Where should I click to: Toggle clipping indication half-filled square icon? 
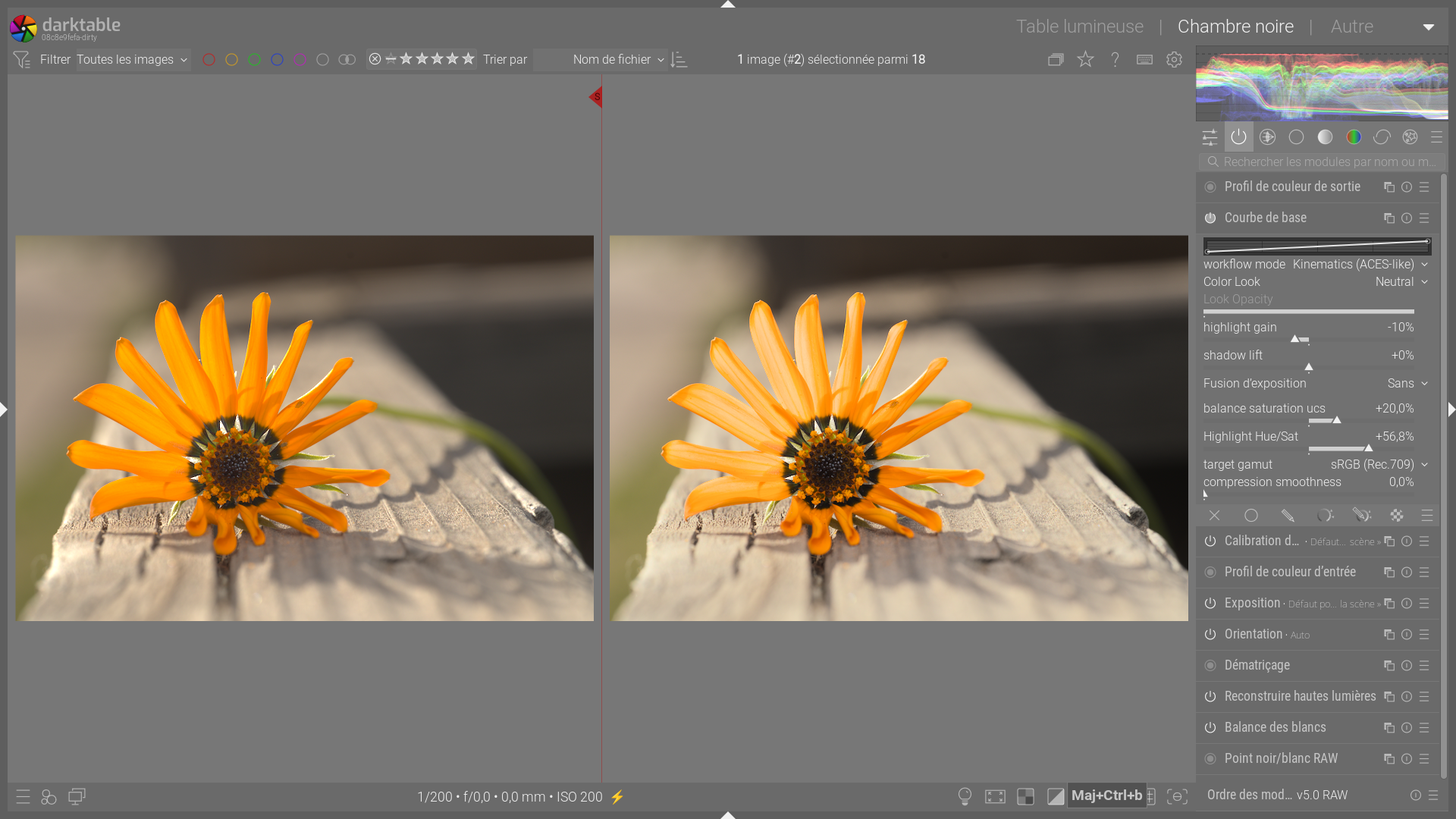pyautogui.click(x=1055, y=796)
